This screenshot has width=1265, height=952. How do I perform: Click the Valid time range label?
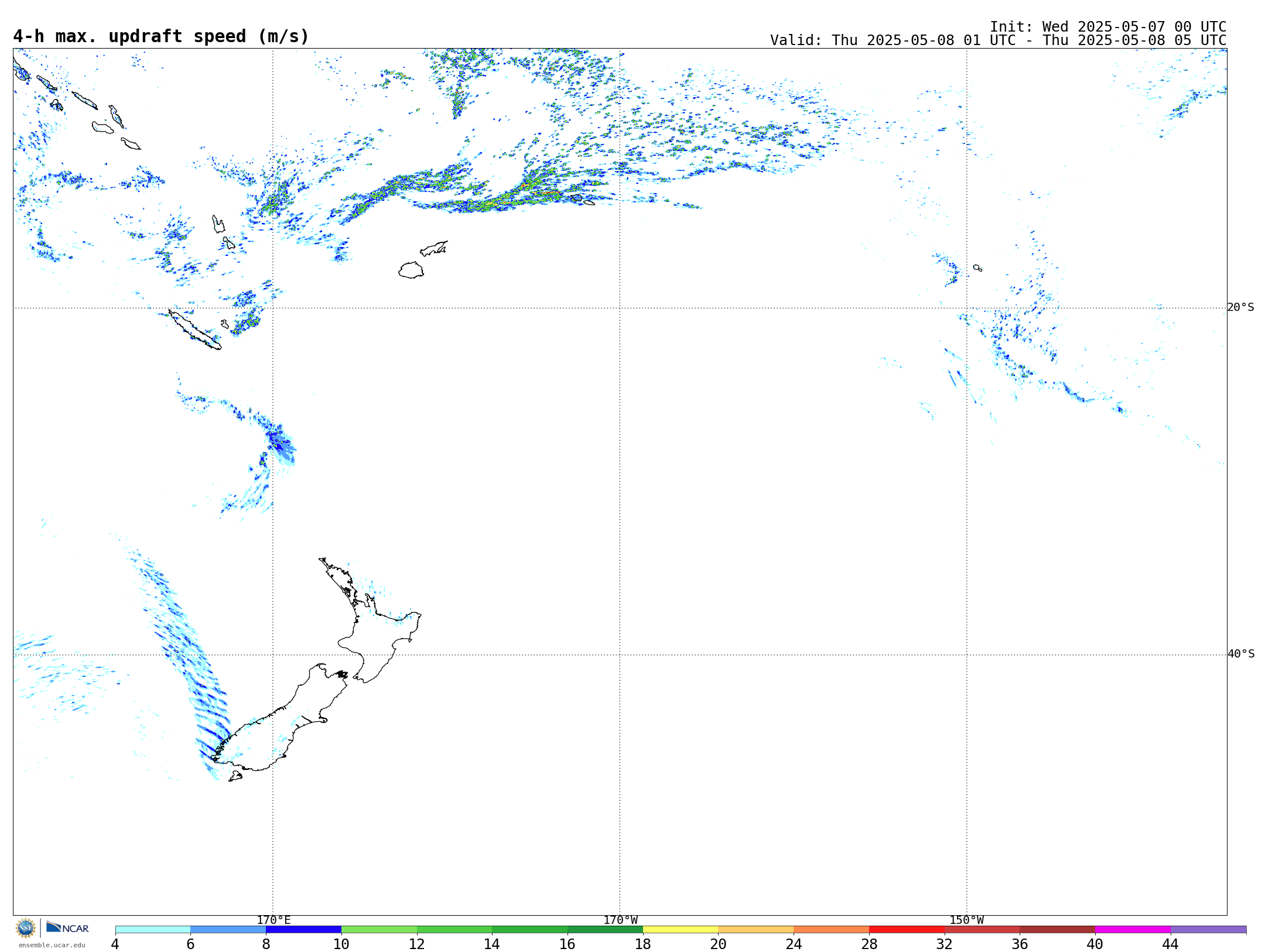(998, 40)
